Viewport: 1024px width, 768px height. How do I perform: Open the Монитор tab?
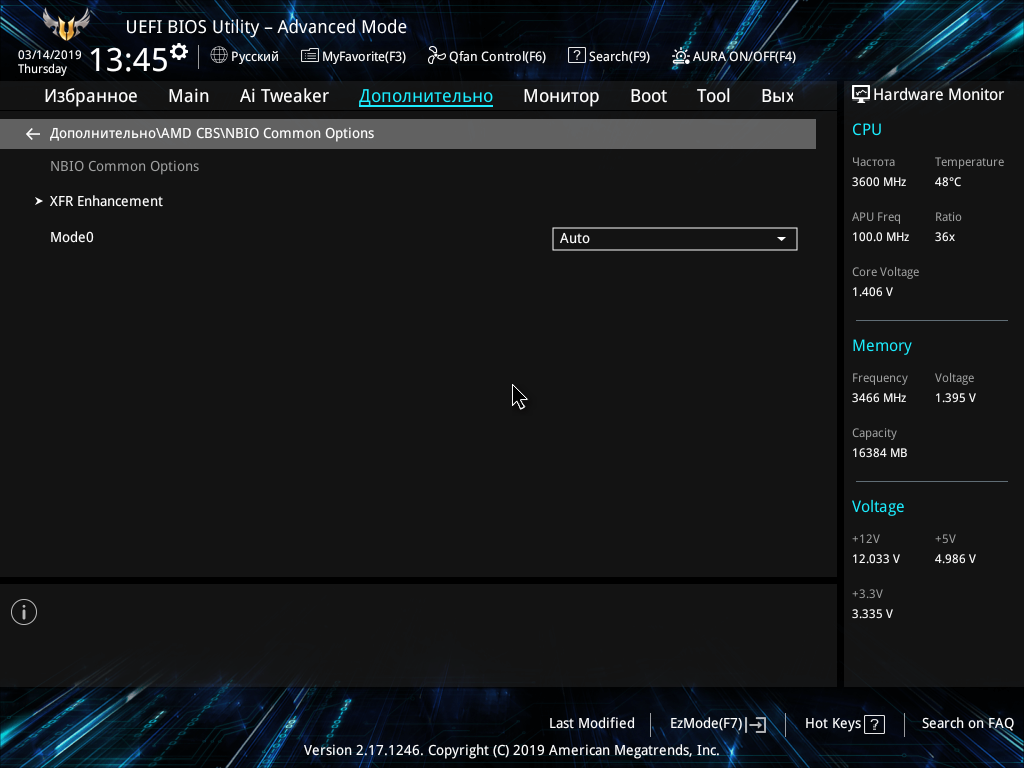[x=561, y=96]
